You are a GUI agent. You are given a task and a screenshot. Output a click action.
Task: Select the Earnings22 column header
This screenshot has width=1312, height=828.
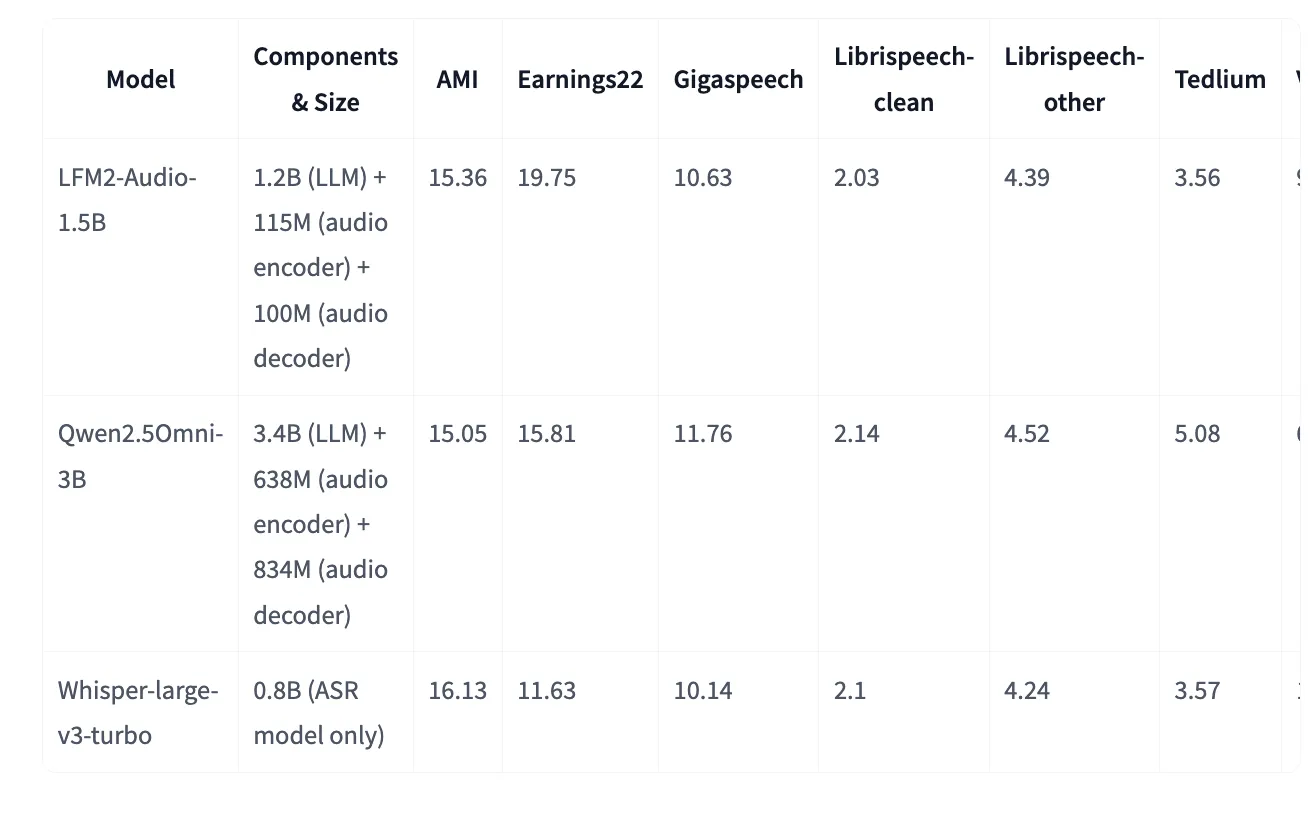pos(580,79)
